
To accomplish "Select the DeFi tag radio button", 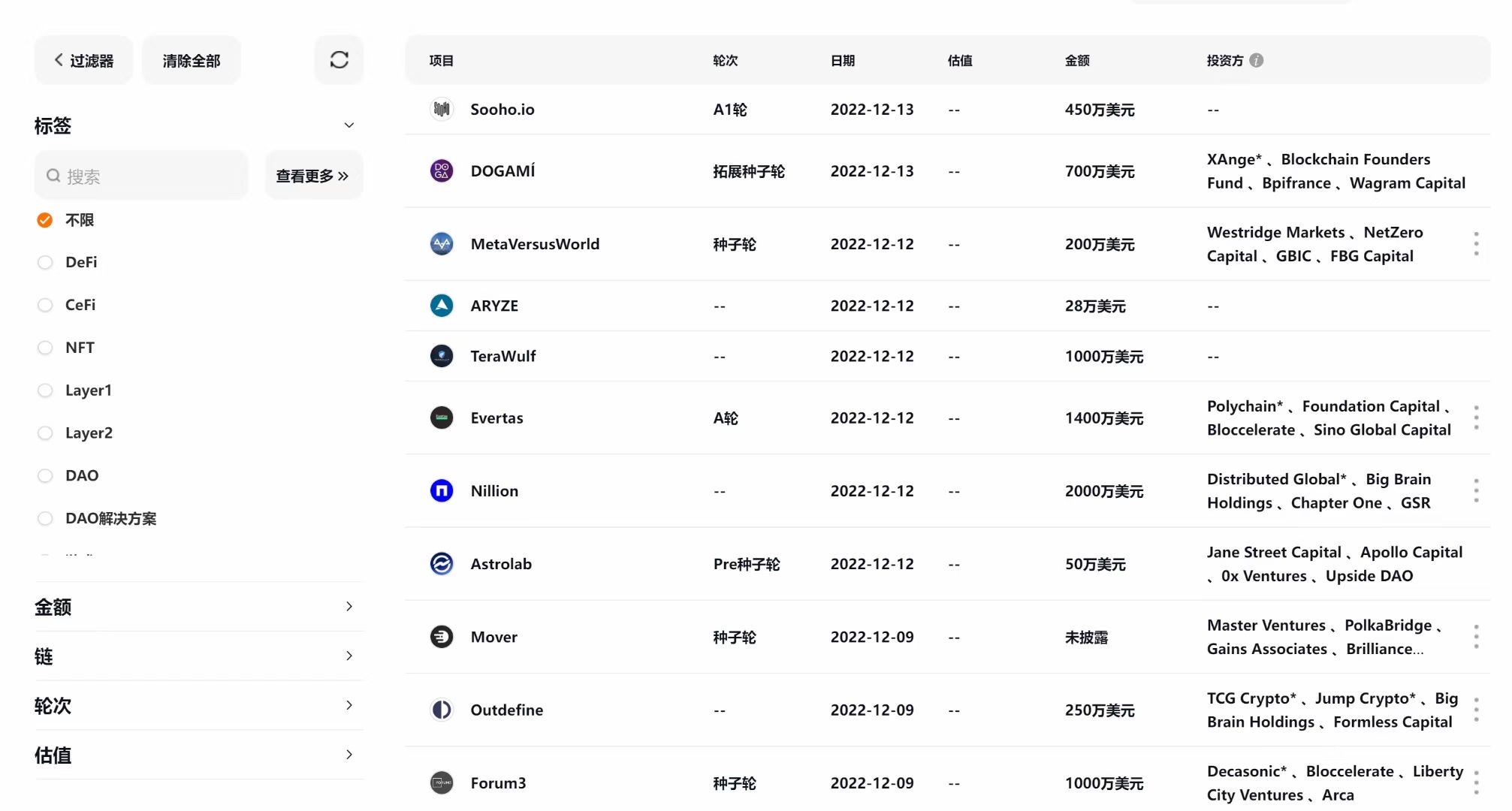I will tap(45, 262).
